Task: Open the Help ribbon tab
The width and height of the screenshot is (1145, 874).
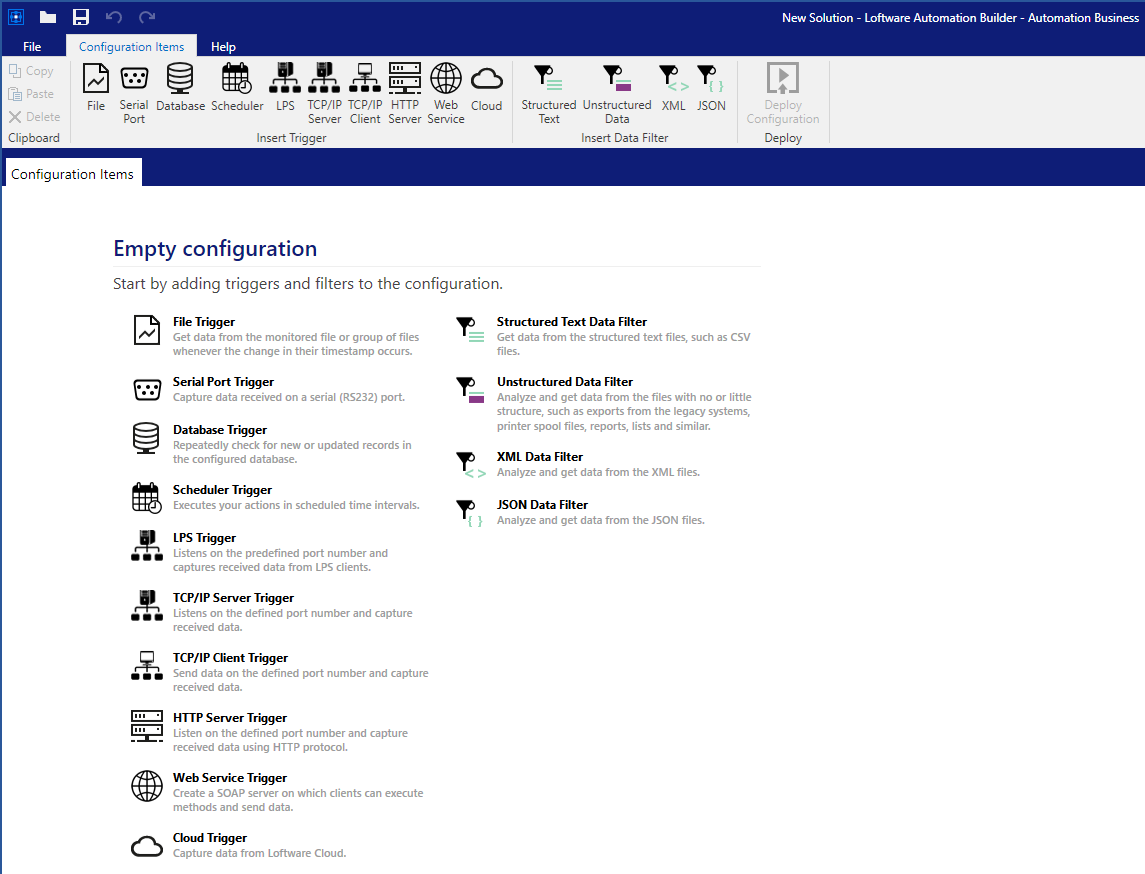Action: pyautogui.click(x=223, y=47)
